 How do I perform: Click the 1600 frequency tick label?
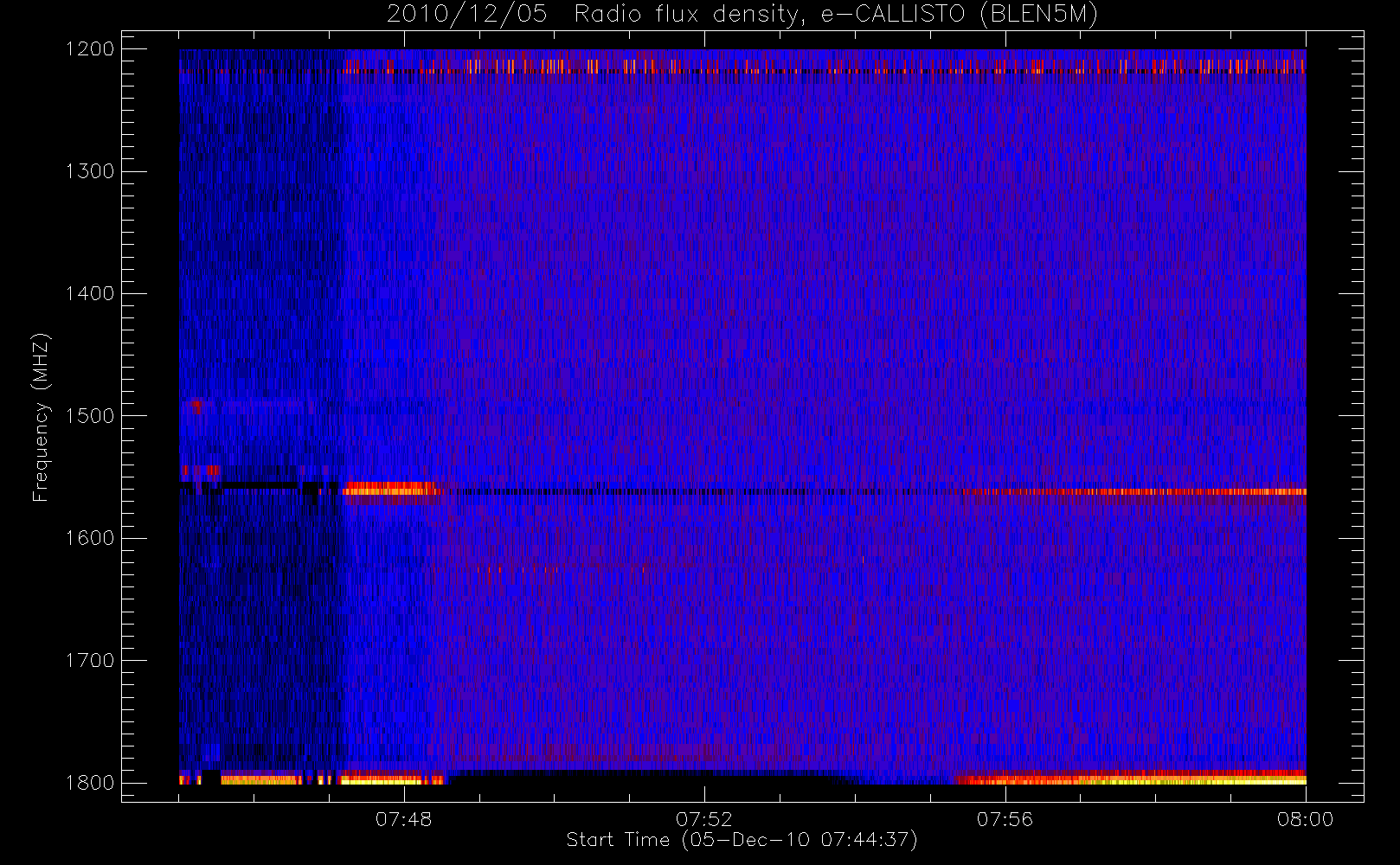[x=90, y=538]
